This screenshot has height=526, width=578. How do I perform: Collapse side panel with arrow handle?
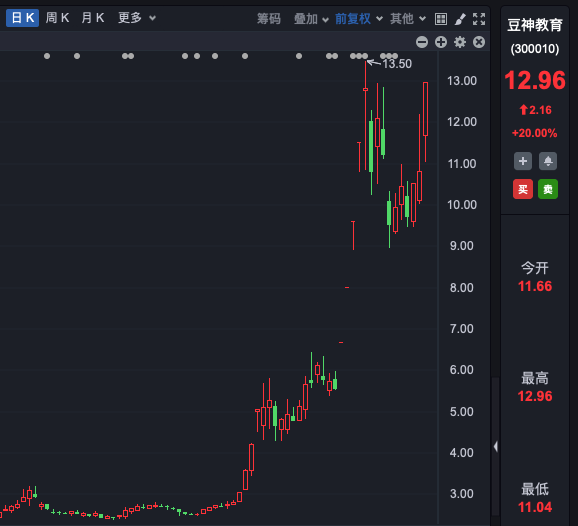[496, 447]
